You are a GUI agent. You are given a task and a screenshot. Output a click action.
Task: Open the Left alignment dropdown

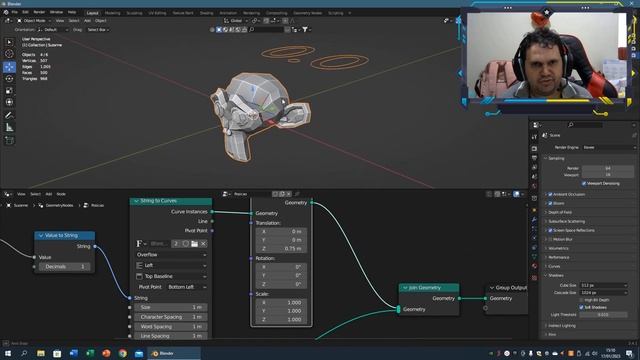(x=171, y=265)
